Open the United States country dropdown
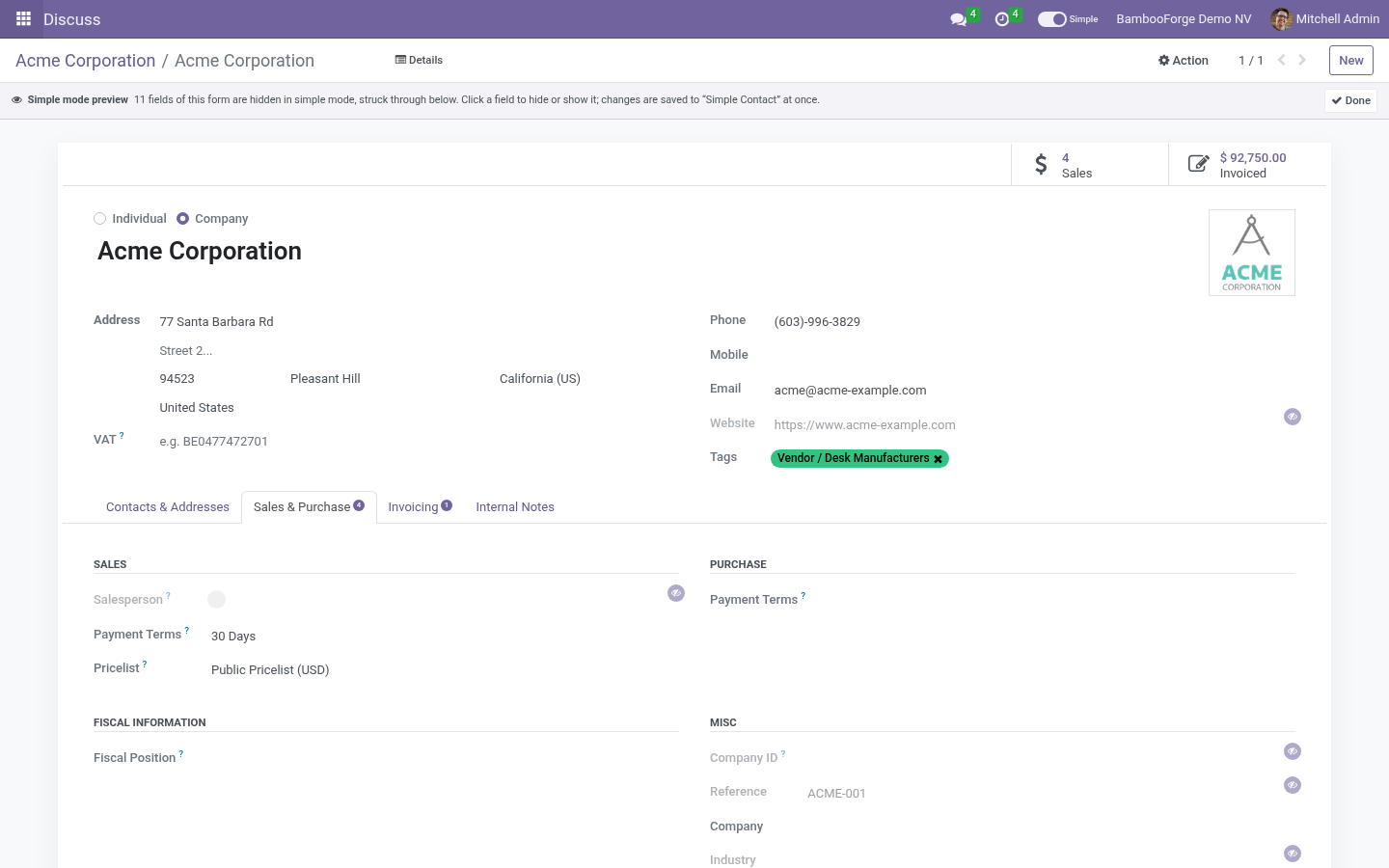 coord(419,408)
